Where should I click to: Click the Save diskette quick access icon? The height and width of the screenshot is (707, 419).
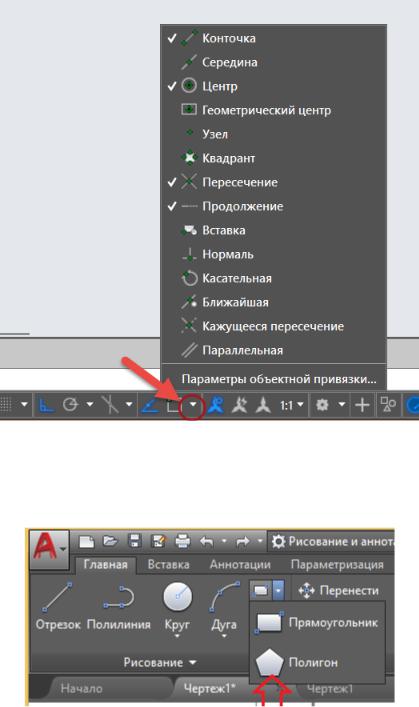pyautogui.click(x=134, y=541)
